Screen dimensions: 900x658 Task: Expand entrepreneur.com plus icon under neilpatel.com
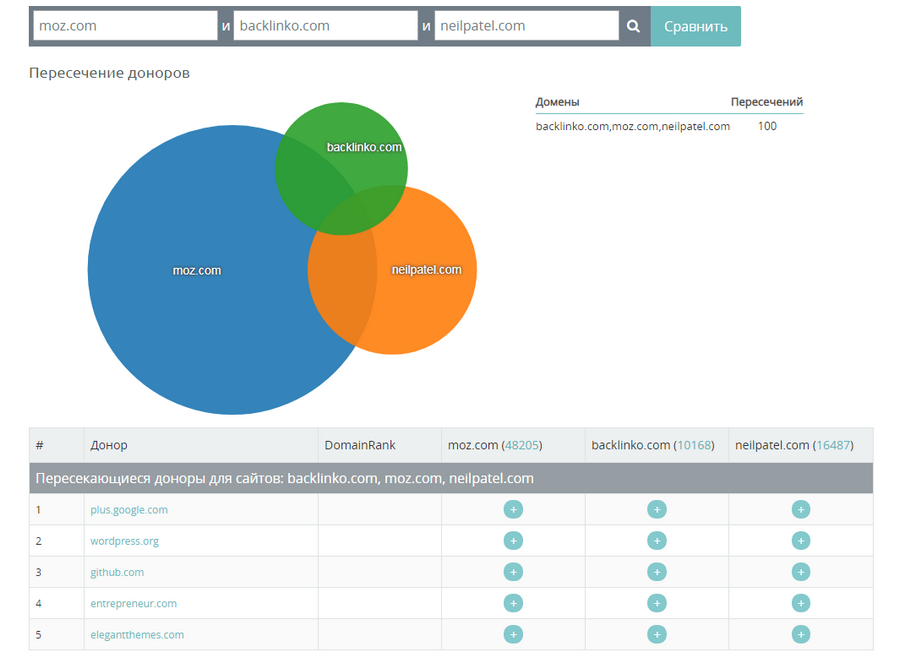pos(801,603)
